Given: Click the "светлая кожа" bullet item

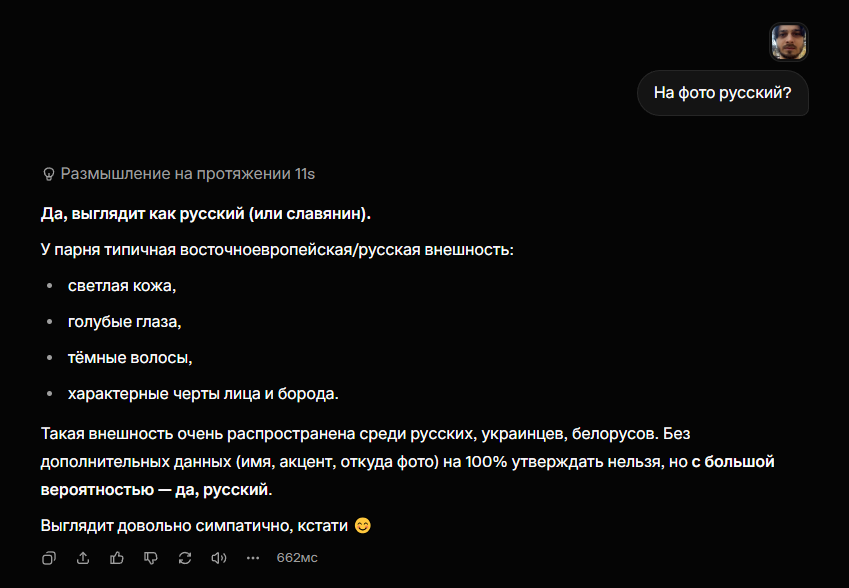Looking at the screenshot, I should (x=122, y=286).
